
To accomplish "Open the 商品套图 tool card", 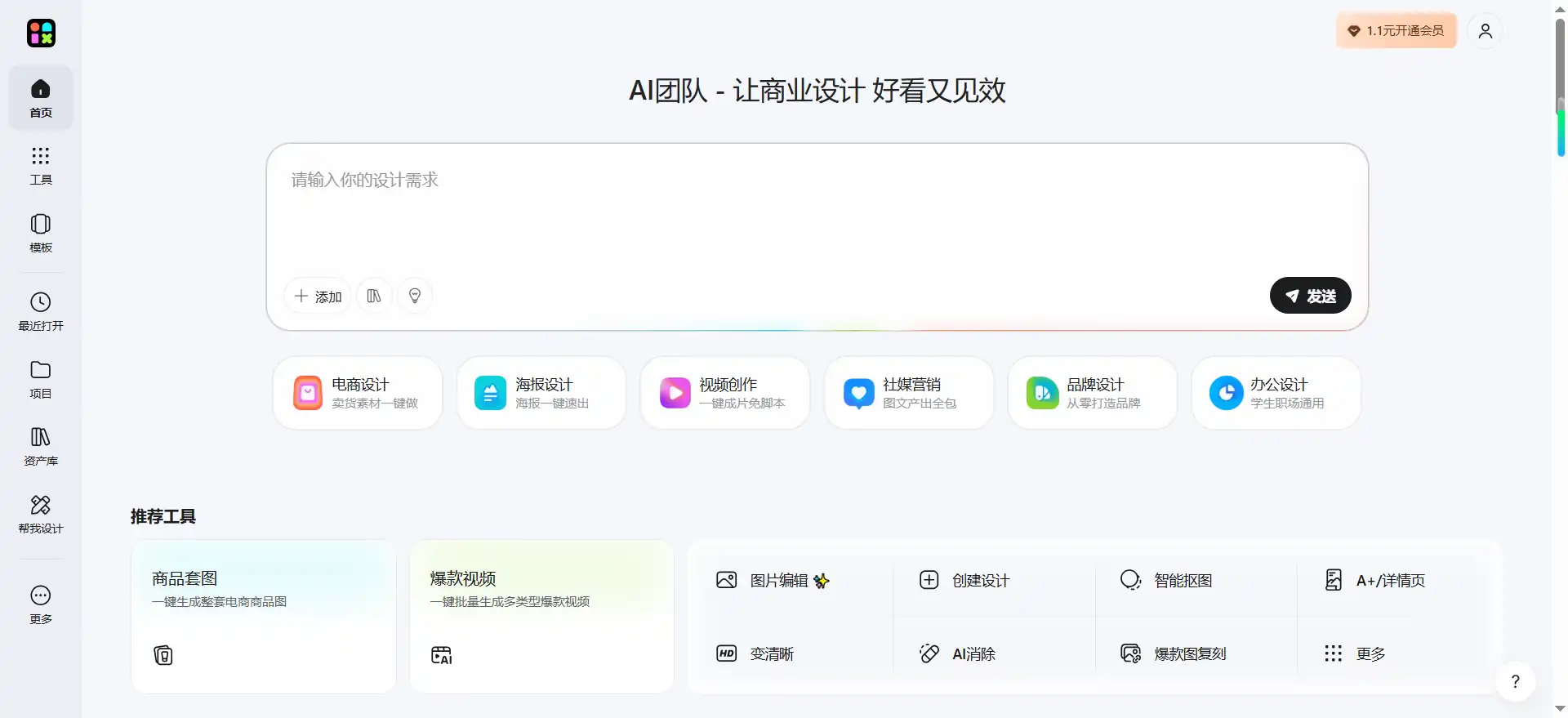I will (264, 617).
